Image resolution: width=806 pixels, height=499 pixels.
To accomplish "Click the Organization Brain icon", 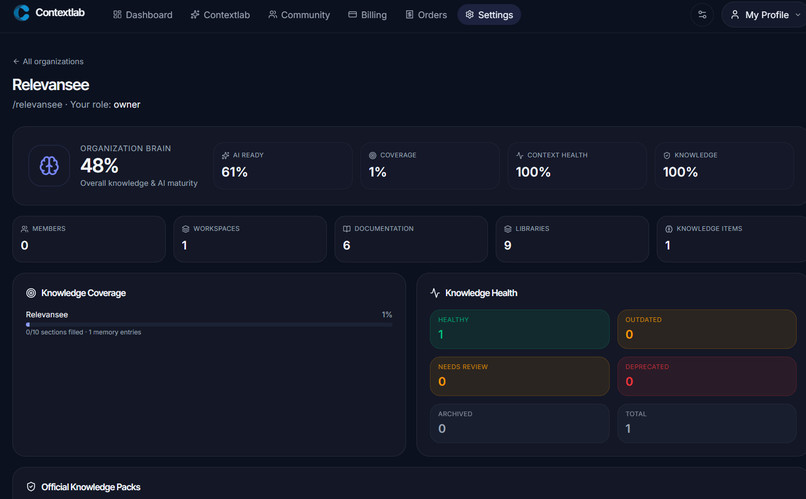I will [x=49, y=166].
